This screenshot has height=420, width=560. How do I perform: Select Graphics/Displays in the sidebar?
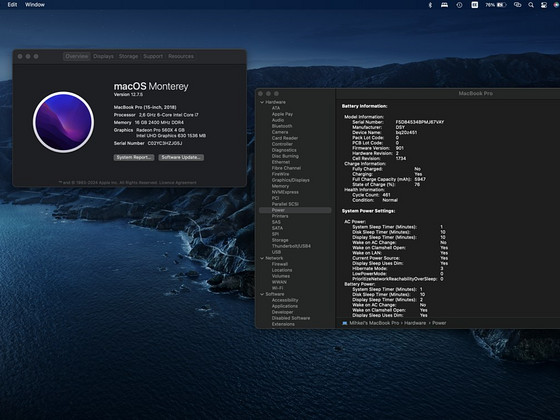tap(290, 180)
